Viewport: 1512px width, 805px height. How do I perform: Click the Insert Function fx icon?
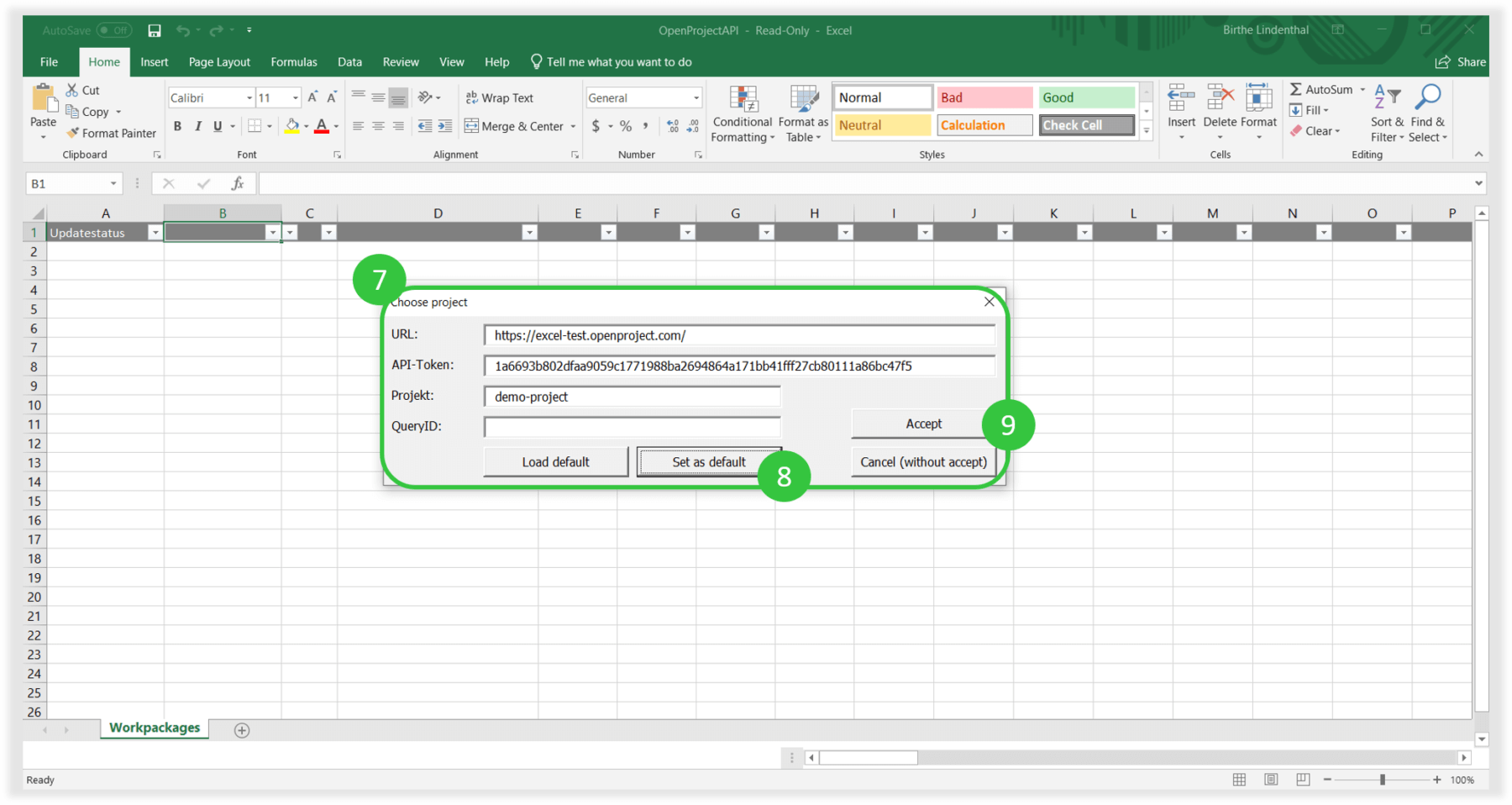238,183
